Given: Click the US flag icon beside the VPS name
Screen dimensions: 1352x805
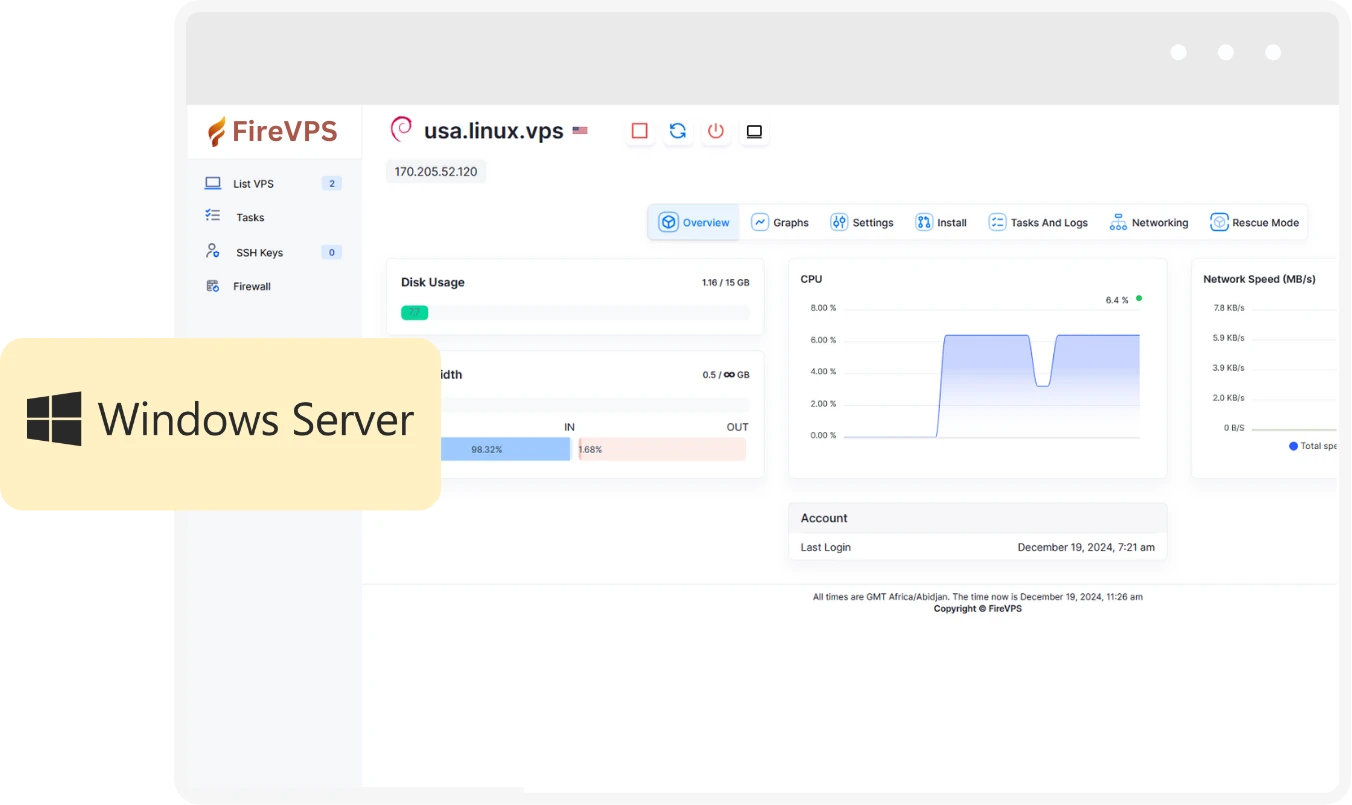Looking at the screenshot, I should [x=580, y=130].
